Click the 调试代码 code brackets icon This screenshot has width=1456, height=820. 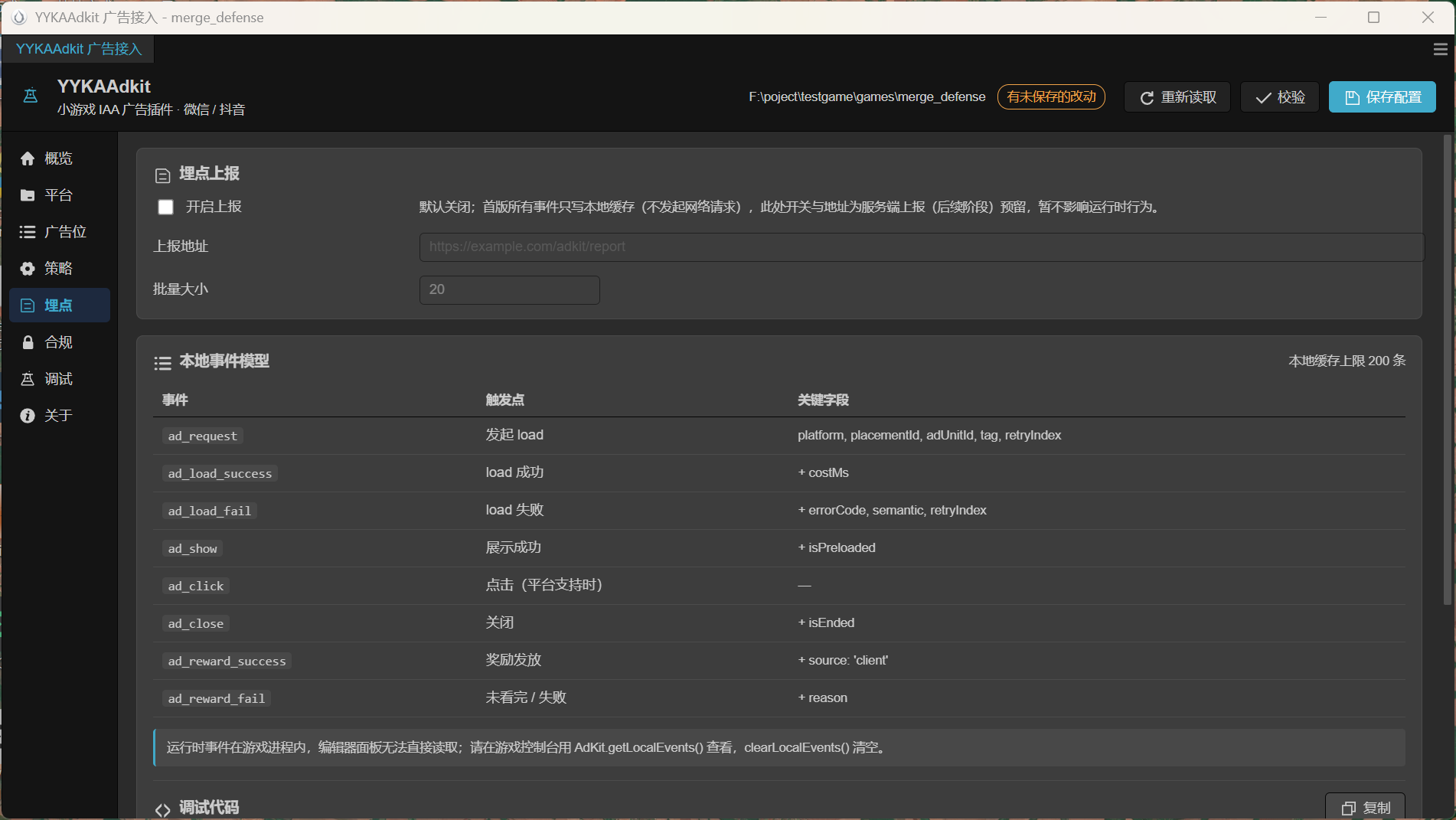[x=162, y=809]
